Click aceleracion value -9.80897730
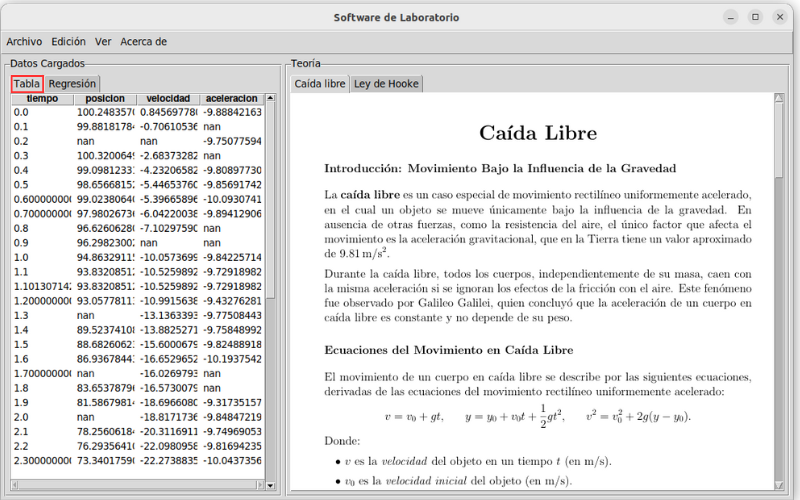Image resolution: width=800 pixels, height=500 pixels. (x=232, y=170)
